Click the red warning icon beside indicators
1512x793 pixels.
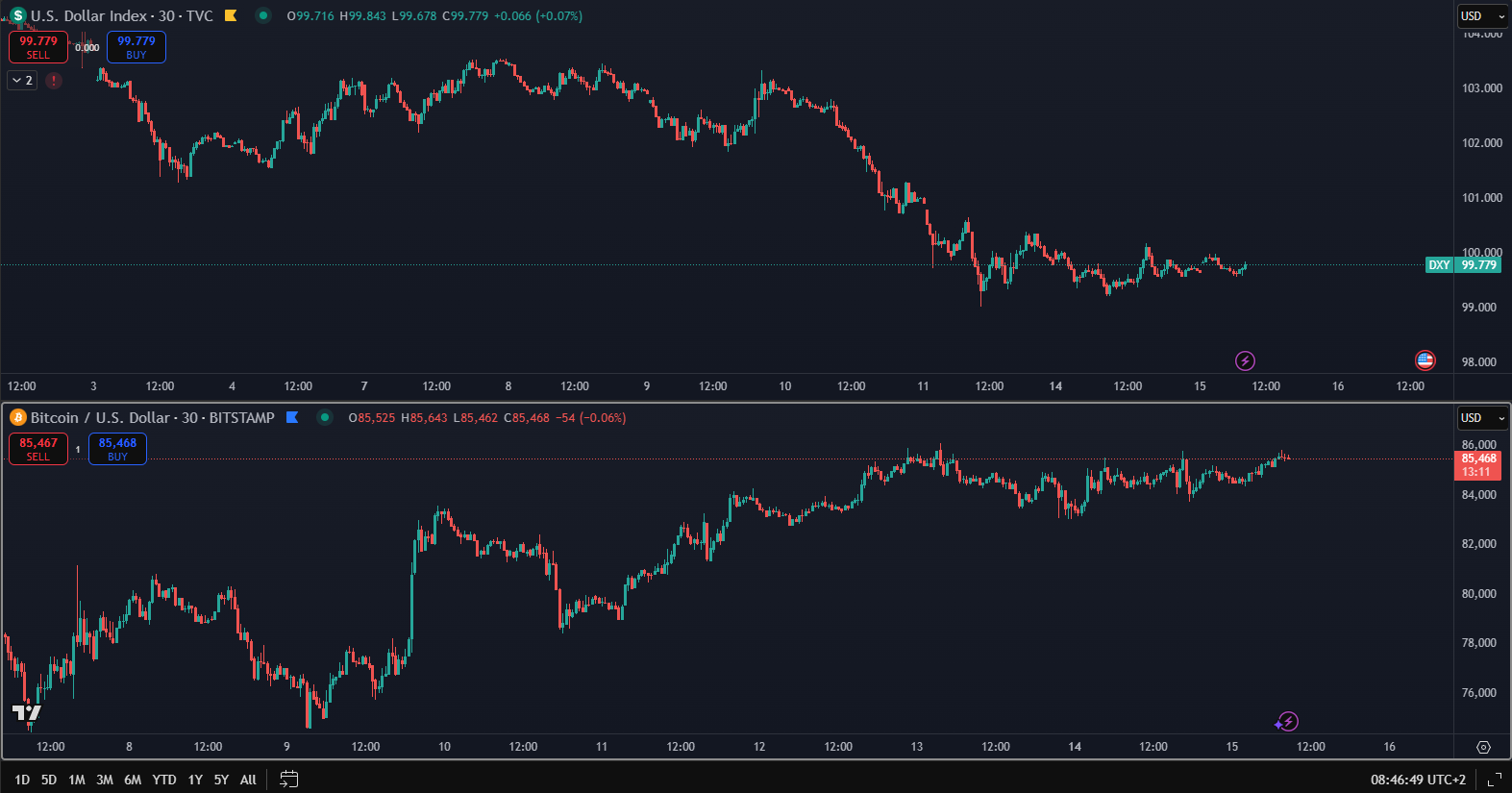pyautogui.click(x=54, y=81)
